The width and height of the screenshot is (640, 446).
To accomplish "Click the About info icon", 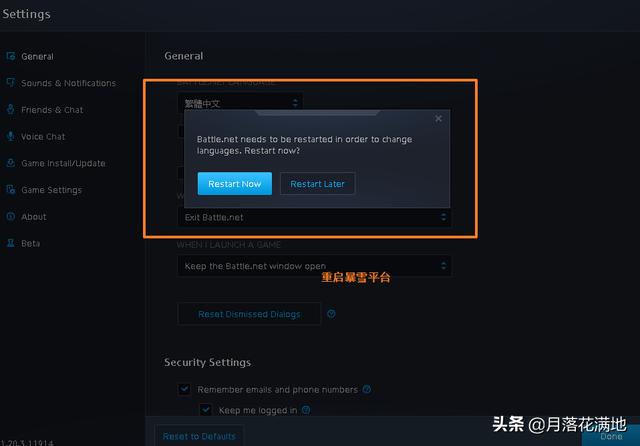I will click(11, 216).
